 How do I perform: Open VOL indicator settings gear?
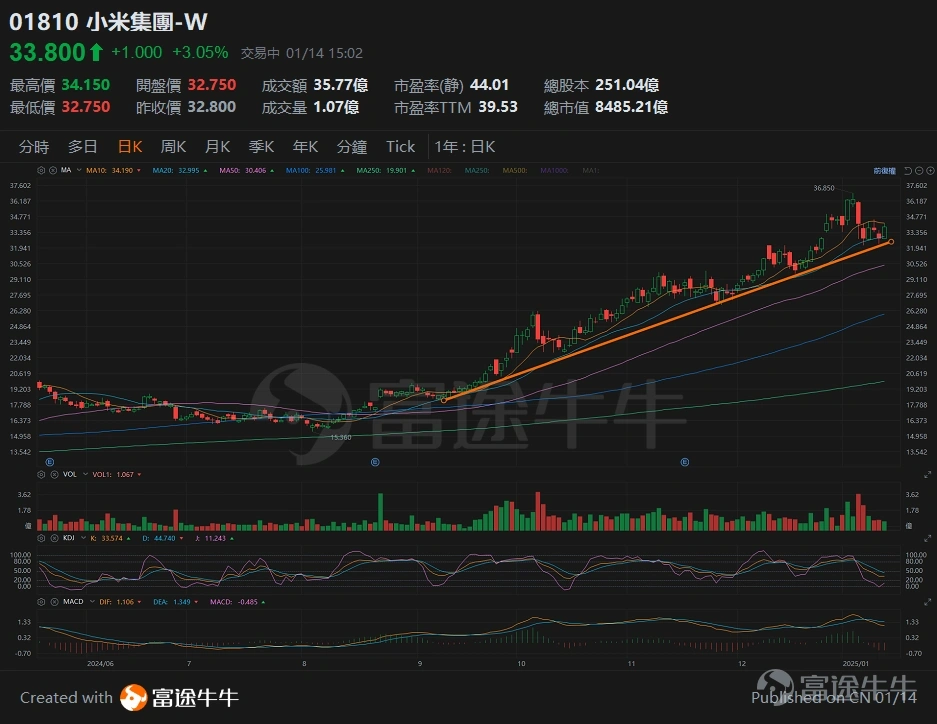click(x=41, y=474)
